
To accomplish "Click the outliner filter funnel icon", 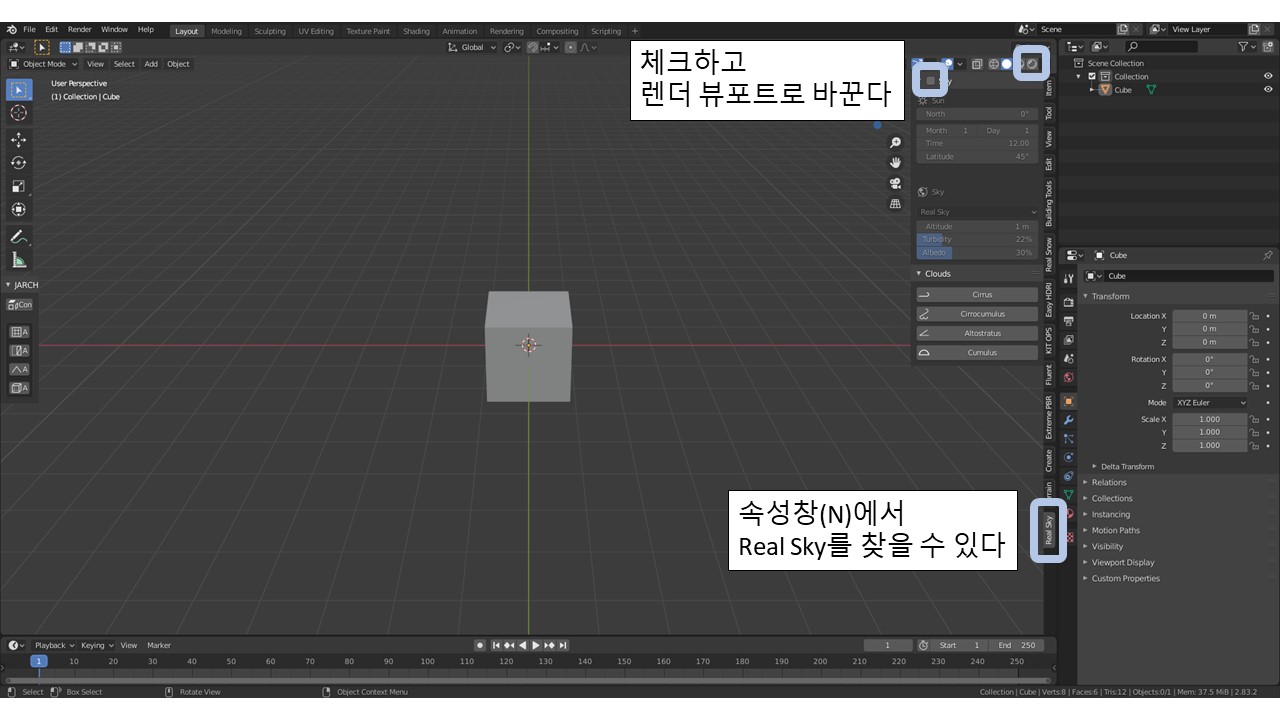I will tap(1243, 46).
